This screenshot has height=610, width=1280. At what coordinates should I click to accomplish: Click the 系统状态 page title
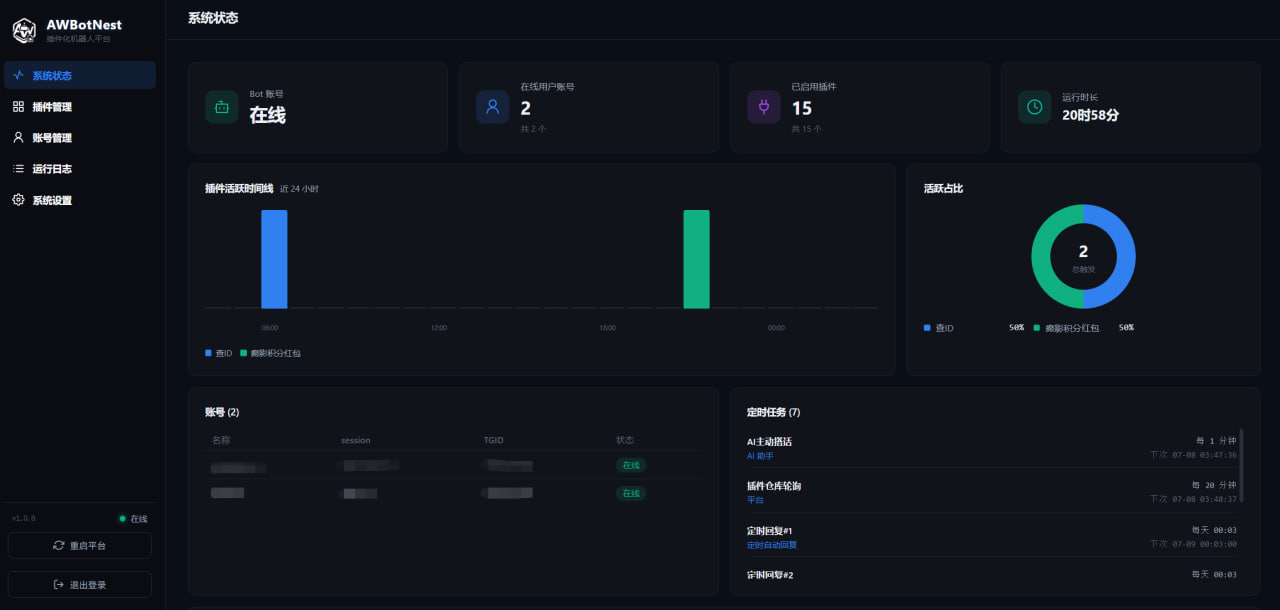[213, 18]
